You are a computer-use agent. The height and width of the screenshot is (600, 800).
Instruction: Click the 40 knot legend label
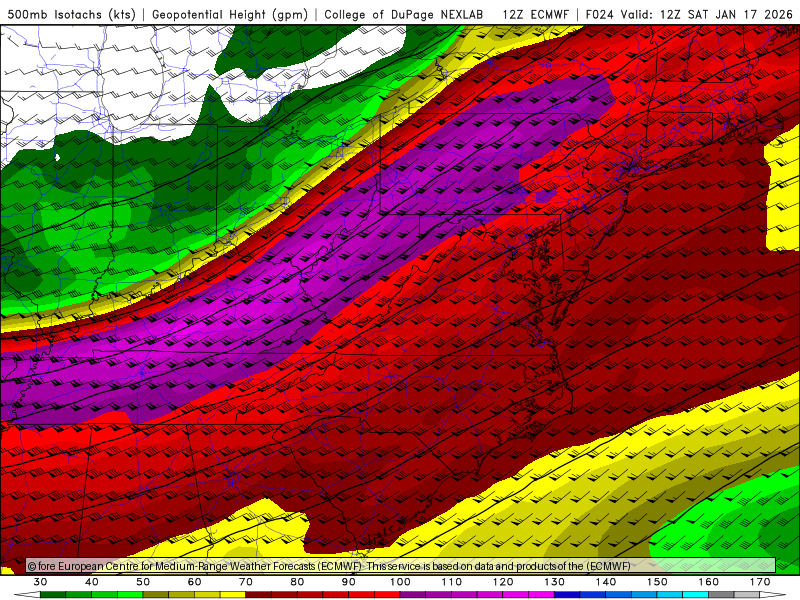tap(92, 582)
